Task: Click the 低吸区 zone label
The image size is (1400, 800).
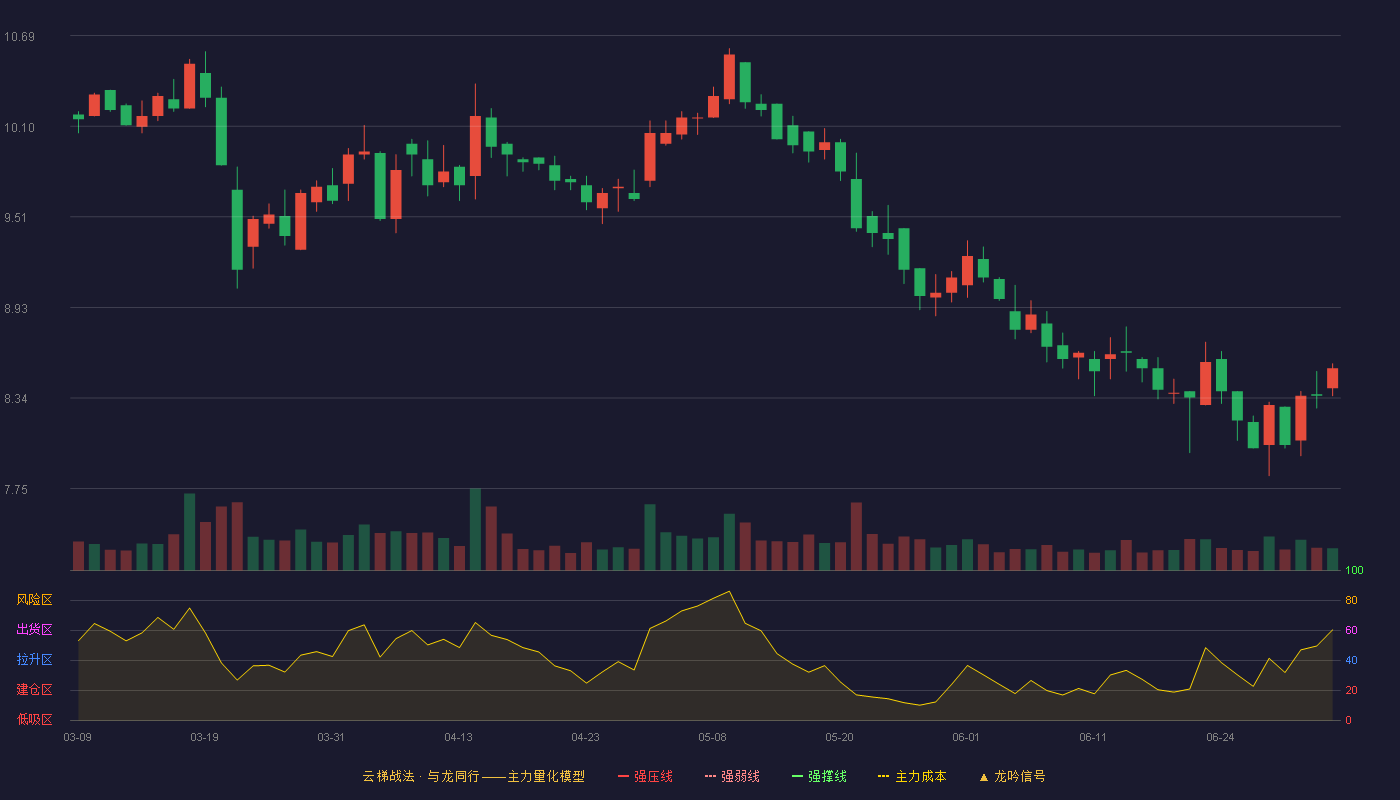Action: pyautogui.click(x=34, y=720)
